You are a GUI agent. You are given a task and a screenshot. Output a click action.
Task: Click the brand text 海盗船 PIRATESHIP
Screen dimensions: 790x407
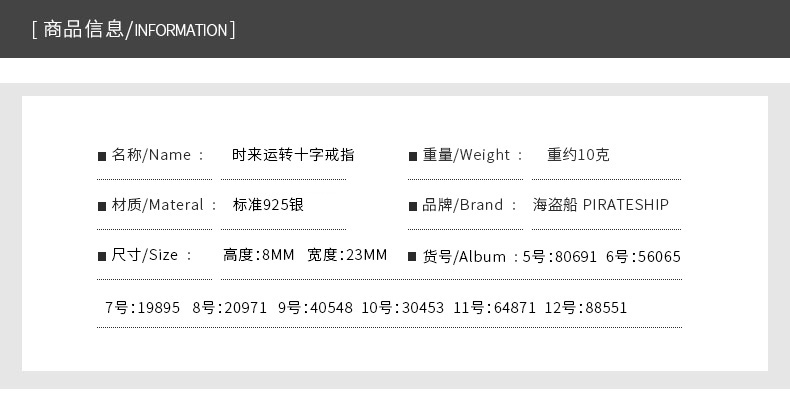point(601,205)
